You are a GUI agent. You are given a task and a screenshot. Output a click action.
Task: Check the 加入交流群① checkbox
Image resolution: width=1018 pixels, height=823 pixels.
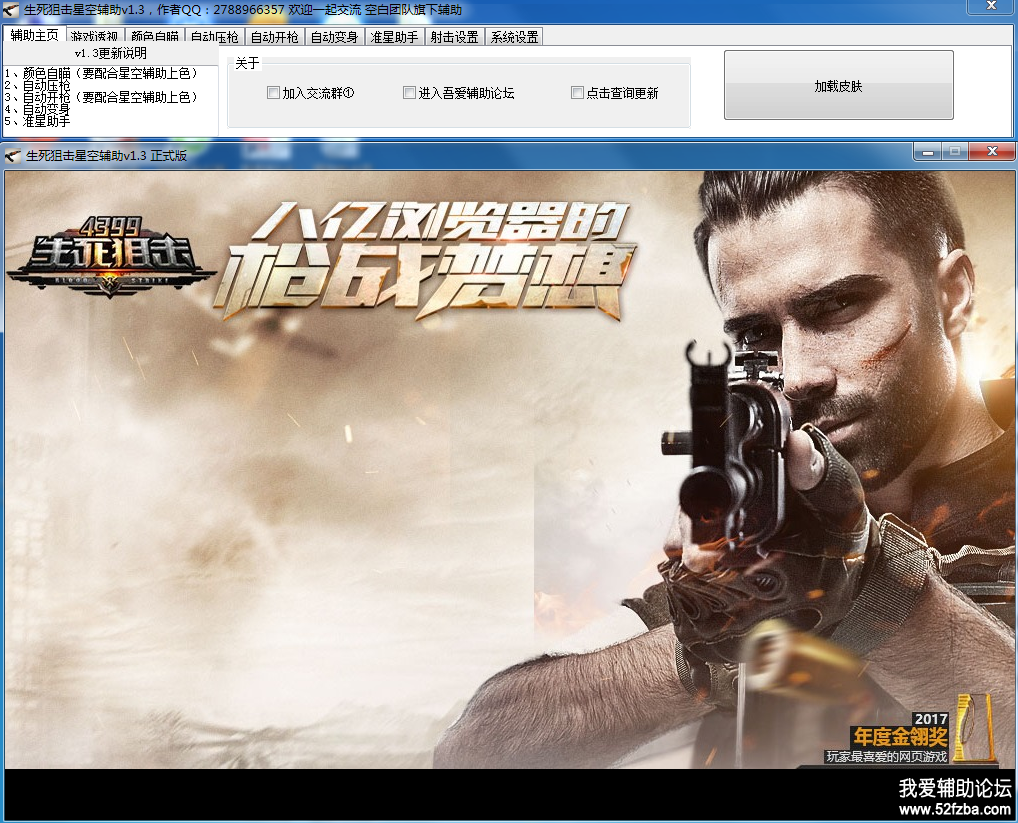(x=273, y=93)
